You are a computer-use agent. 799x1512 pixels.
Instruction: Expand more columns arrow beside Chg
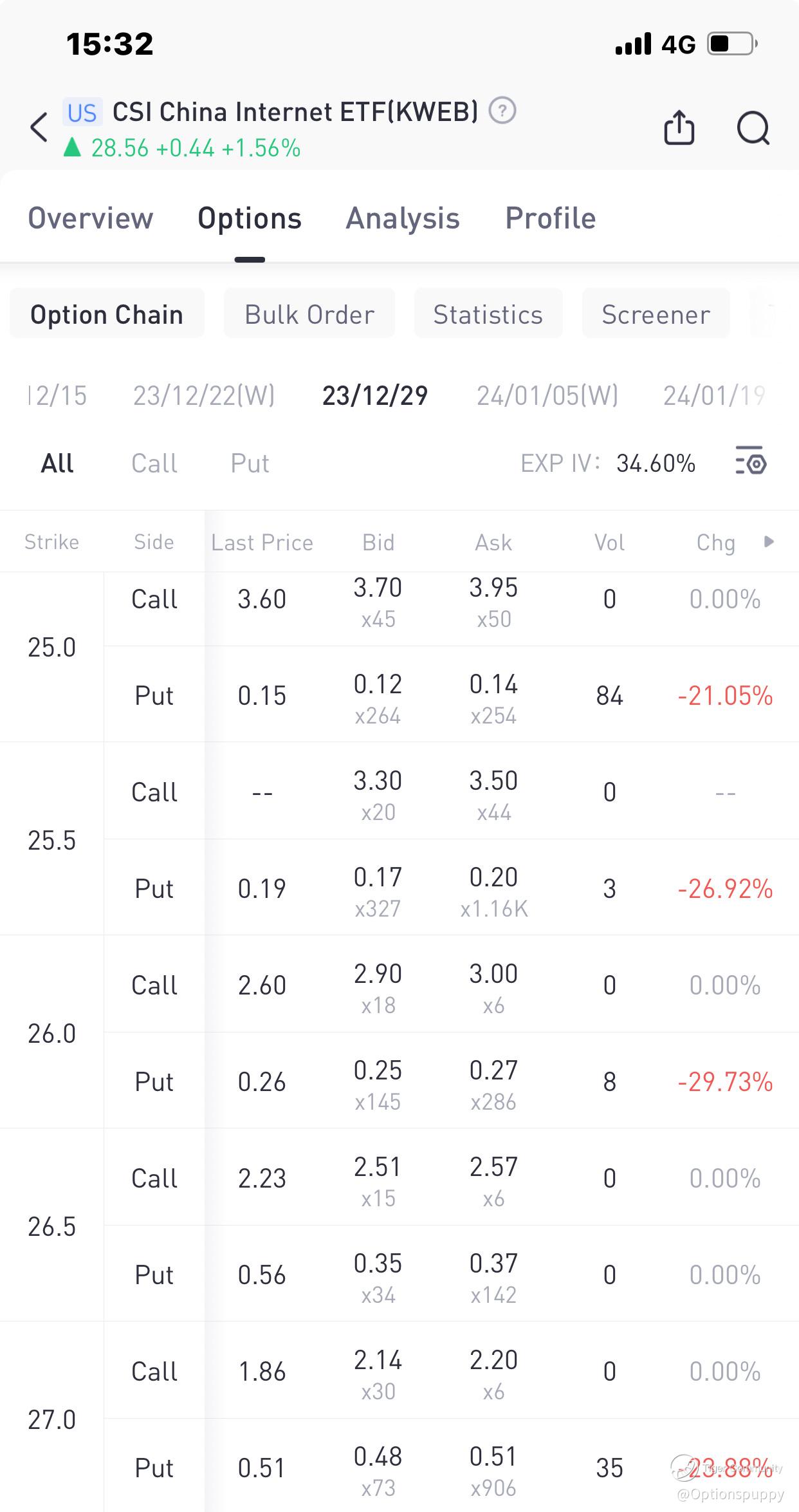(x=769, y=541)
